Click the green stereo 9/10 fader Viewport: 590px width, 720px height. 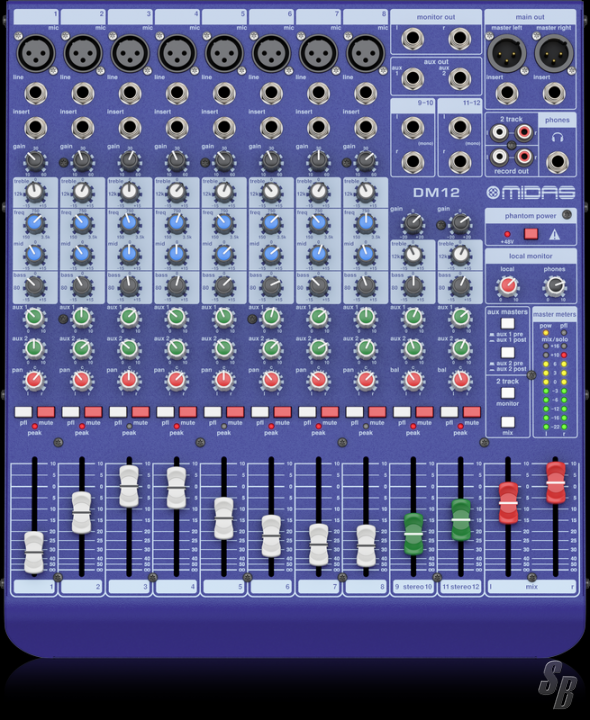tap(413, 534)
